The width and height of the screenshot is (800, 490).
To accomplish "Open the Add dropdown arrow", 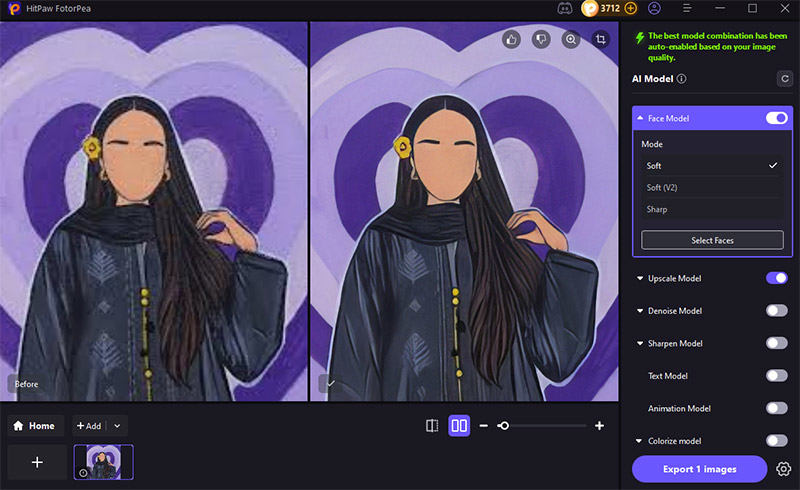I will pyautogui.click(x=117, y=426).
